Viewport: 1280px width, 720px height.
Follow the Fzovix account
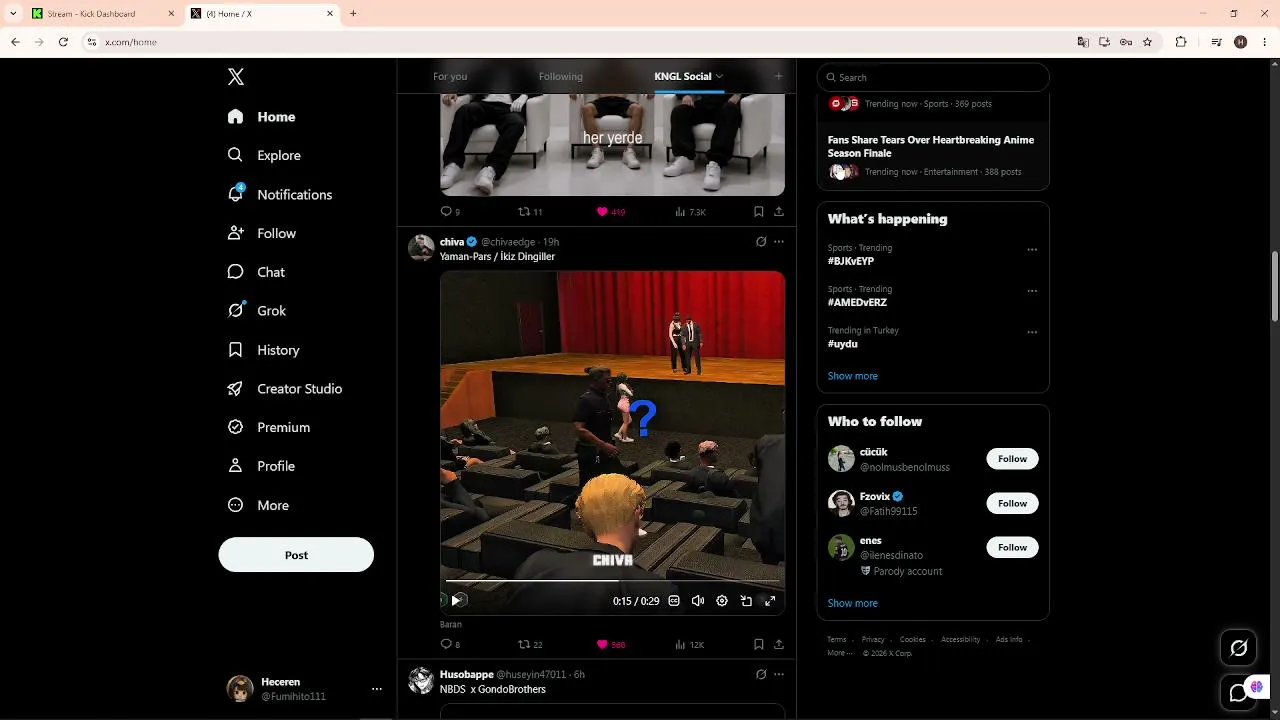[1012, 503]
